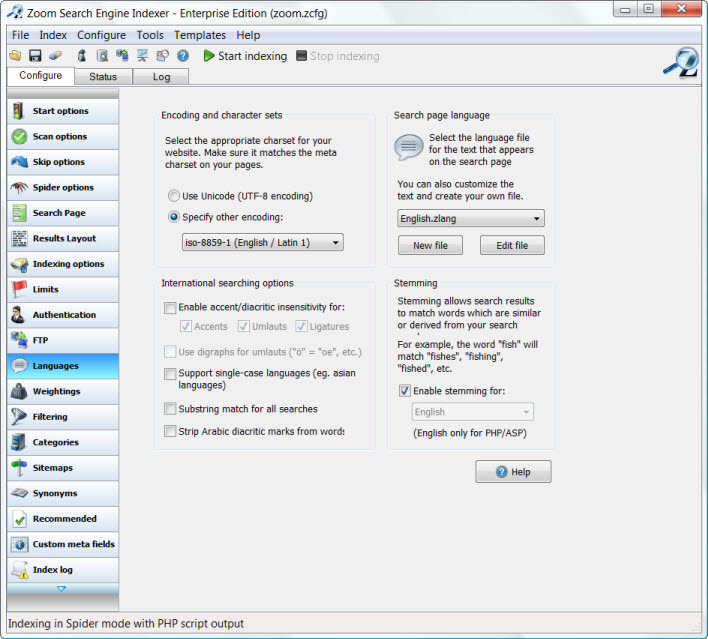This screenshot has height=639, width=708.
Task: Open the Templates menu
Action: [200, 35]
